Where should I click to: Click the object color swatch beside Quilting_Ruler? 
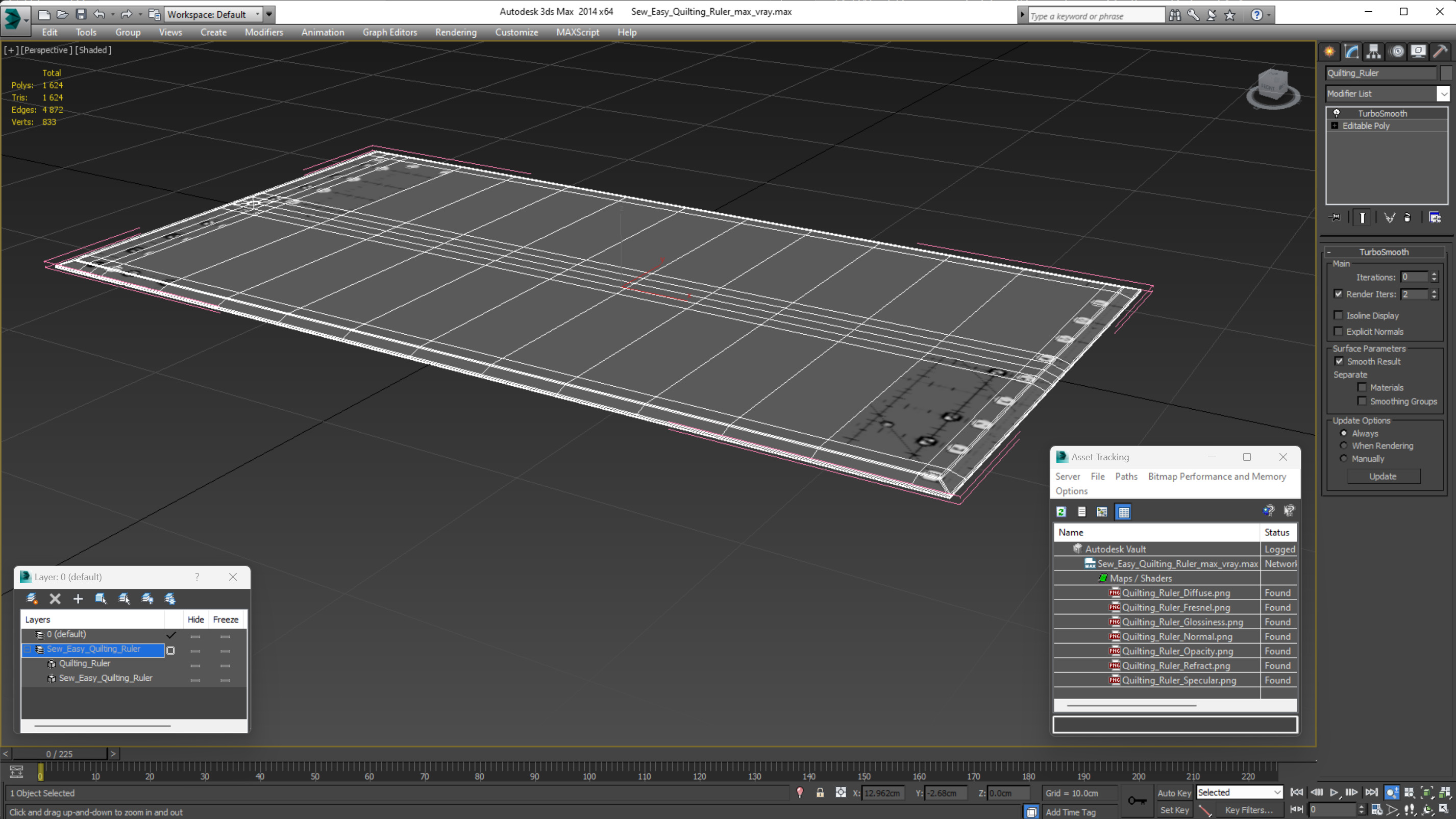coord(1446,73)
